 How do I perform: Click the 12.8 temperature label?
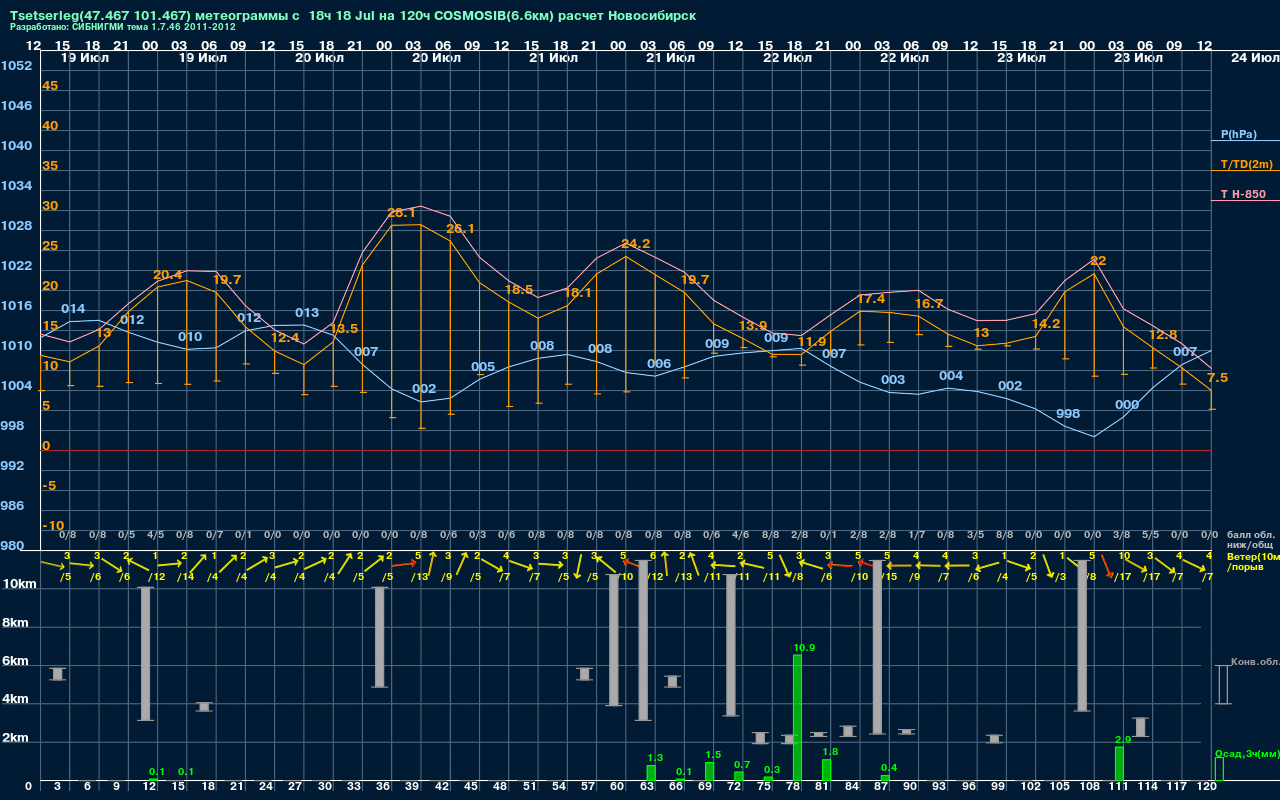(1163, 335)
